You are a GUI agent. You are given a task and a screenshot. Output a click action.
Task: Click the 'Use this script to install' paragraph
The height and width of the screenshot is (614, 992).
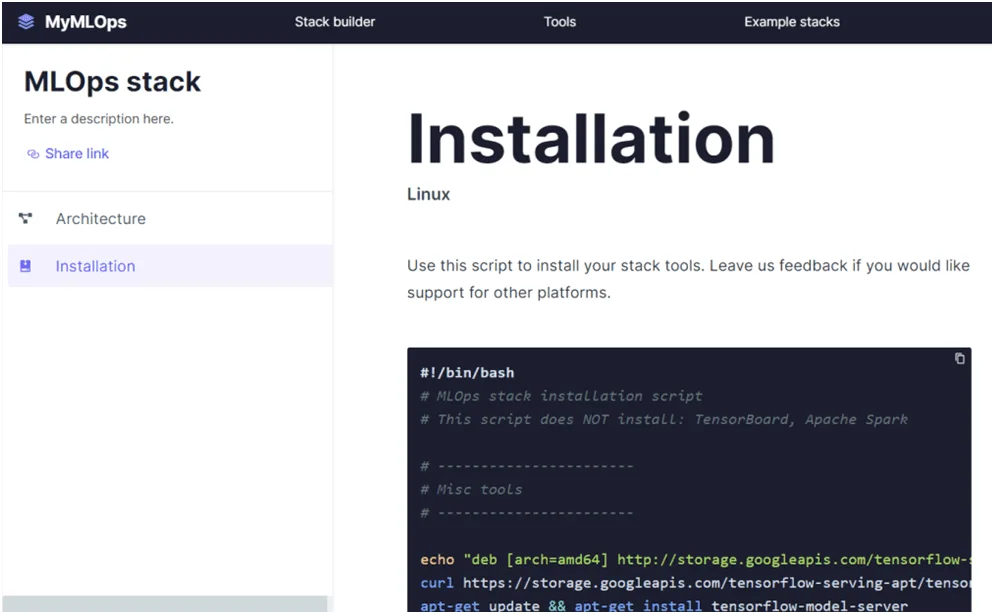tap(688, 279)
